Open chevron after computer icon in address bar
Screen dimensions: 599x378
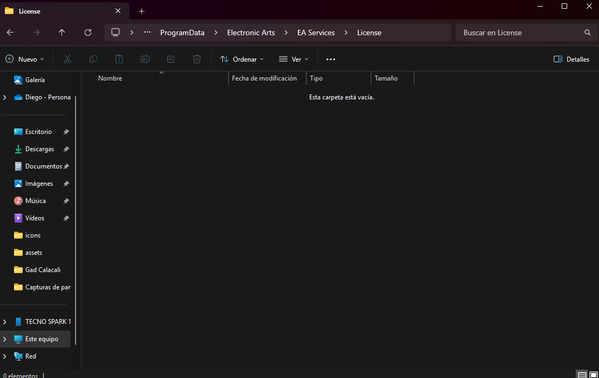point(132,32)
